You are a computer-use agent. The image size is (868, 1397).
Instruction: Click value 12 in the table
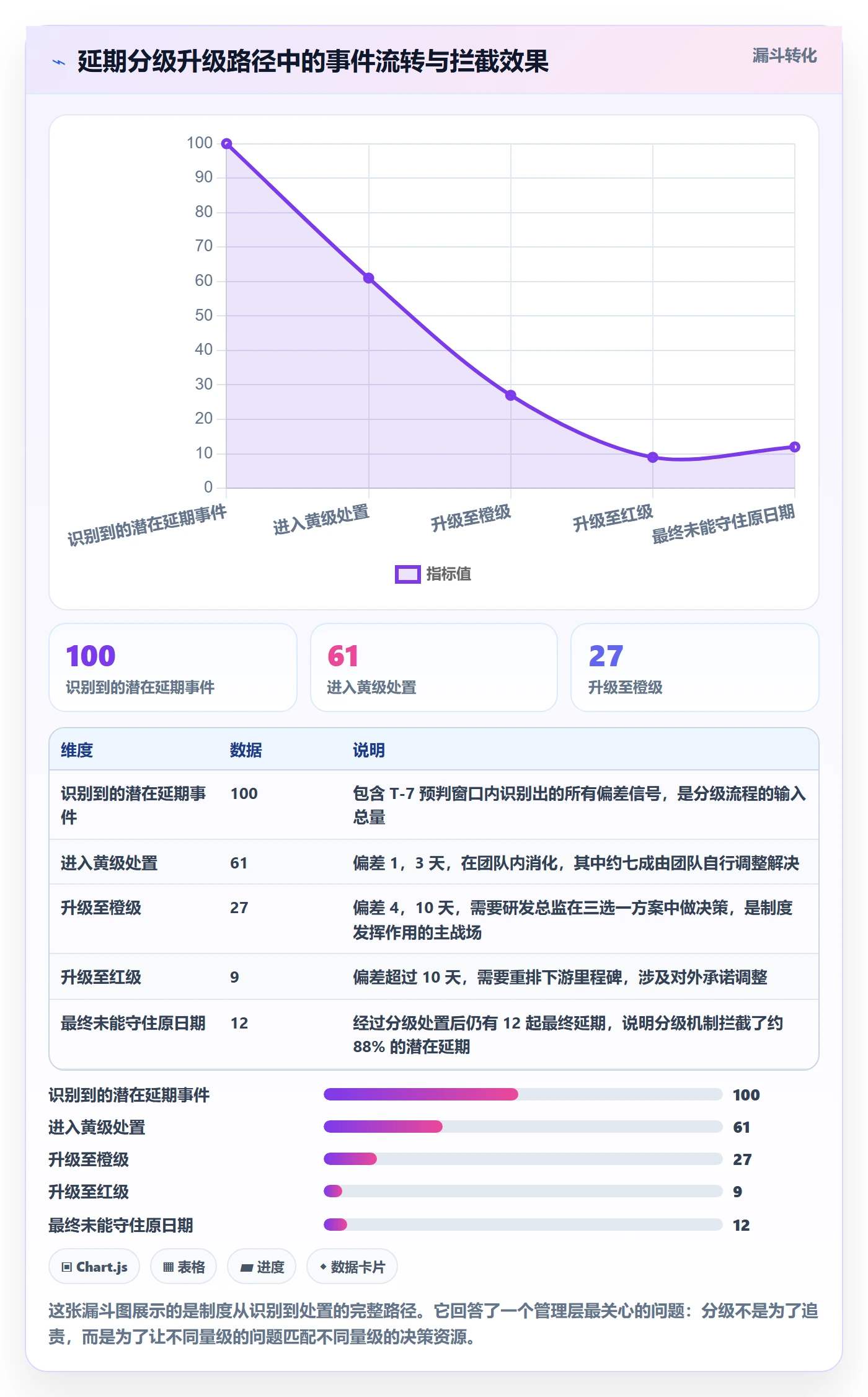(239, 1023)
